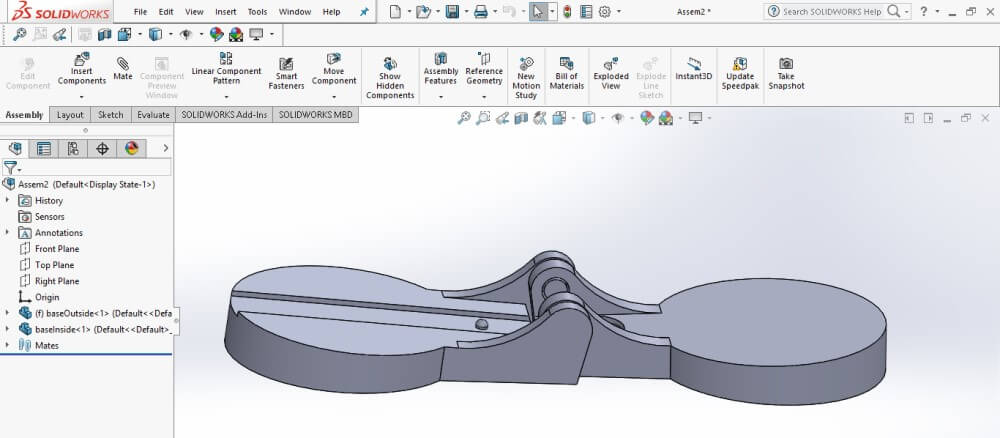This screenshot has height=438, width=1000.
Task: Switch to the SOLIDWORKS Add-Ins tab
Action: coord(224,115)
